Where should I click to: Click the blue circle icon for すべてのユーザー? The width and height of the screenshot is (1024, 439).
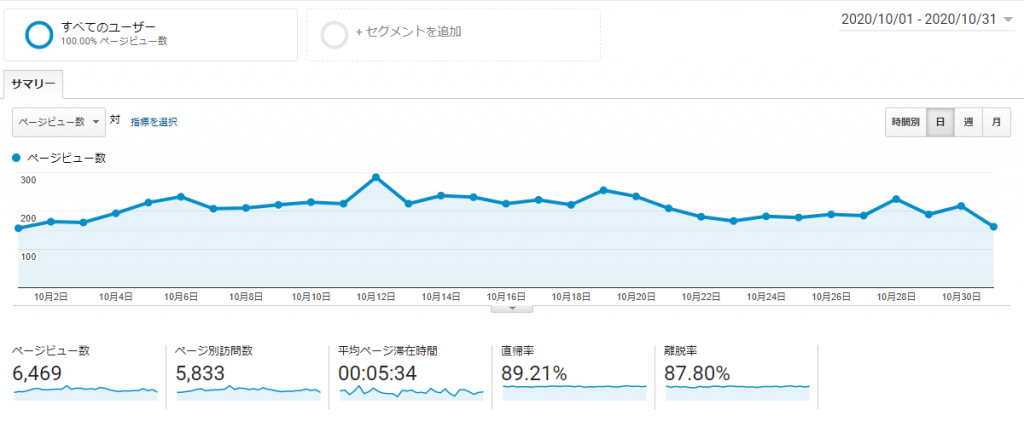coord(39,34)
